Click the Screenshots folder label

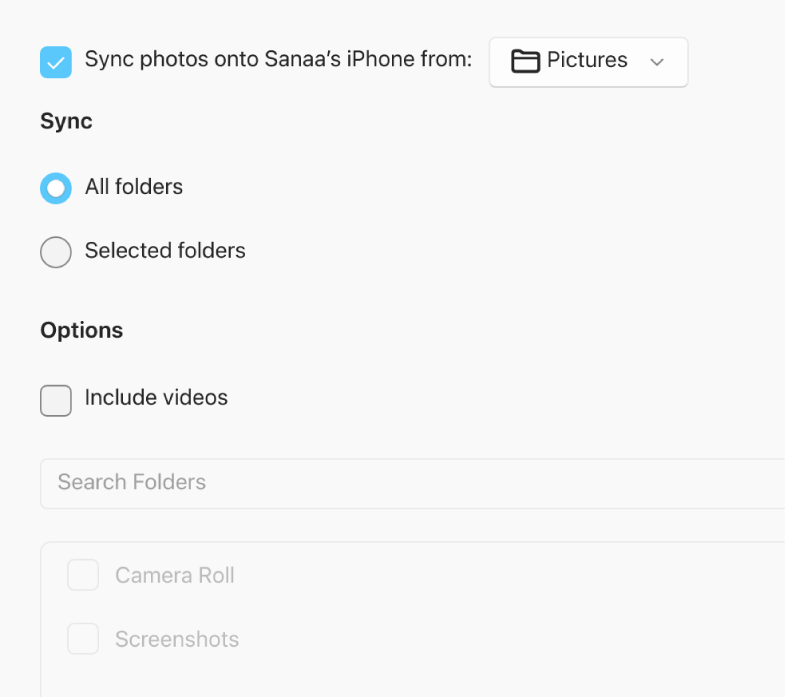(x=177, y=640)
